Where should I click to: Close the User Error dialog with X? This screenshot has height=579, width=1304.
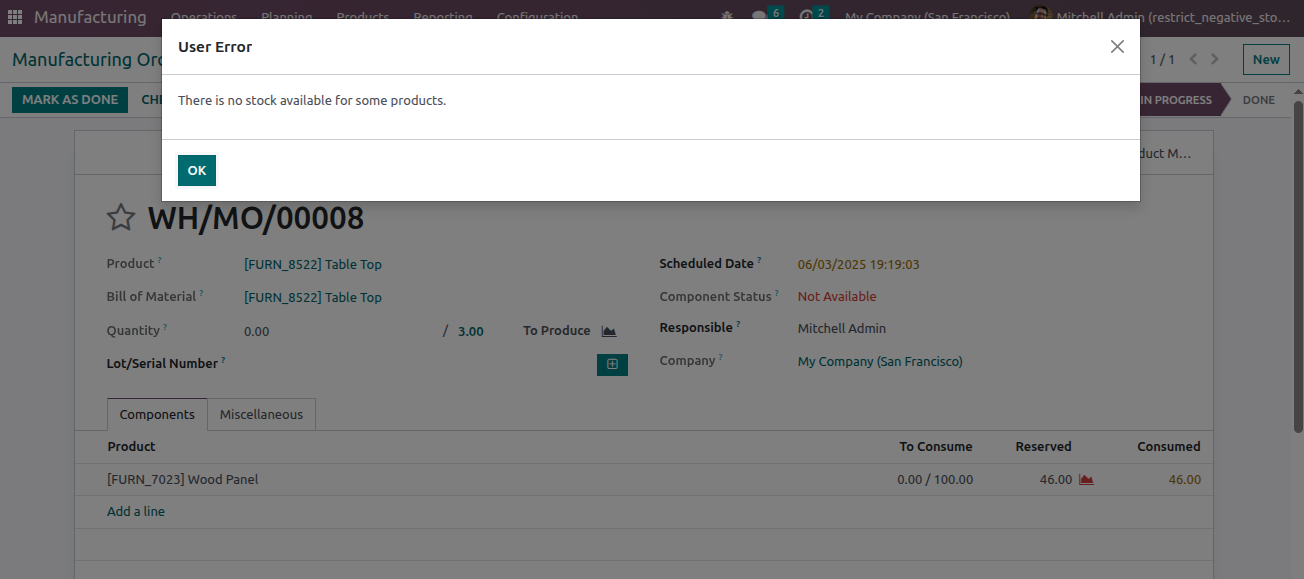coord(1117,47)
